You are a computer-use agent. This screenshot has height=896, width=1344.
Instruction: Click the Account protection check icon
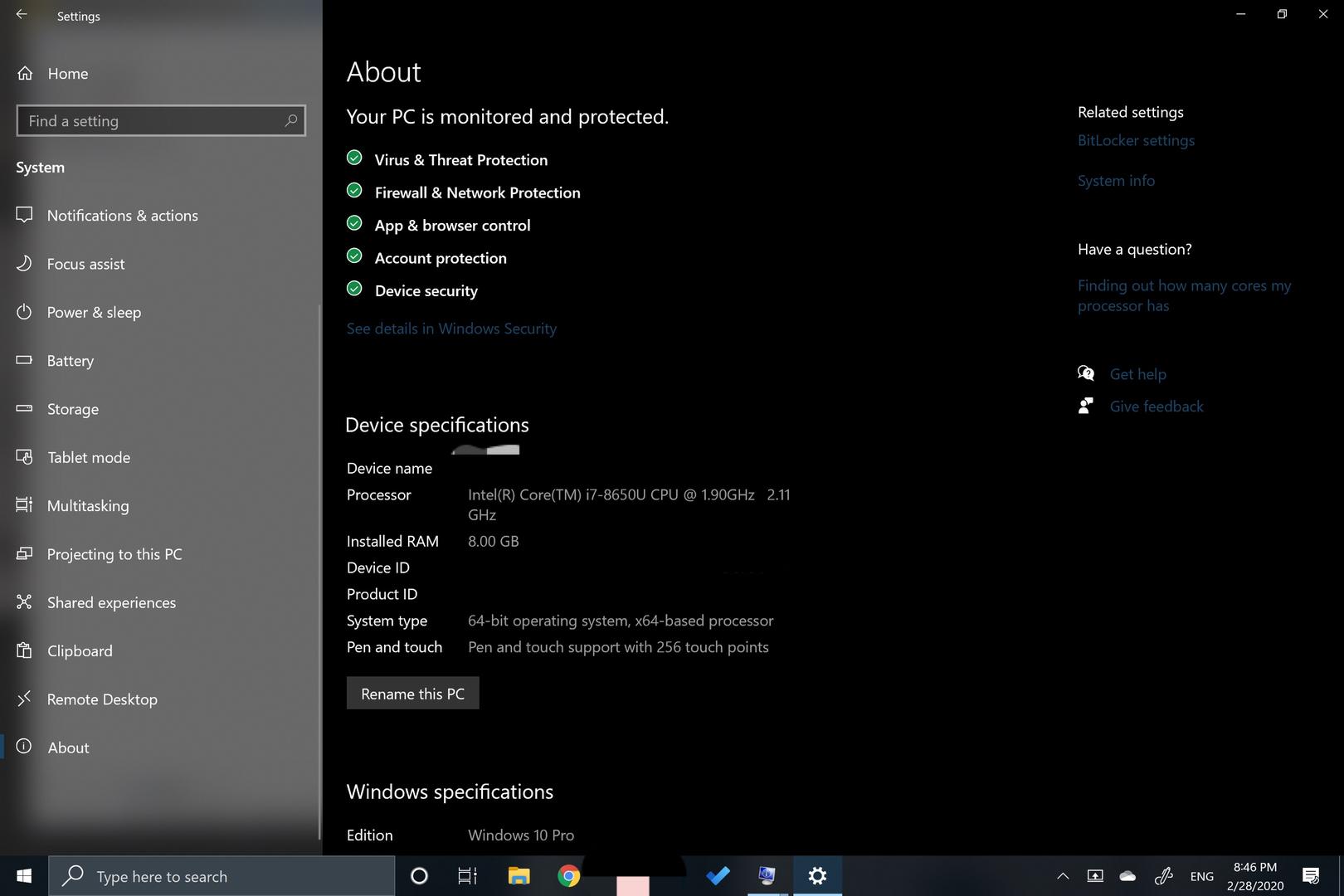click(x=354, y=256)
